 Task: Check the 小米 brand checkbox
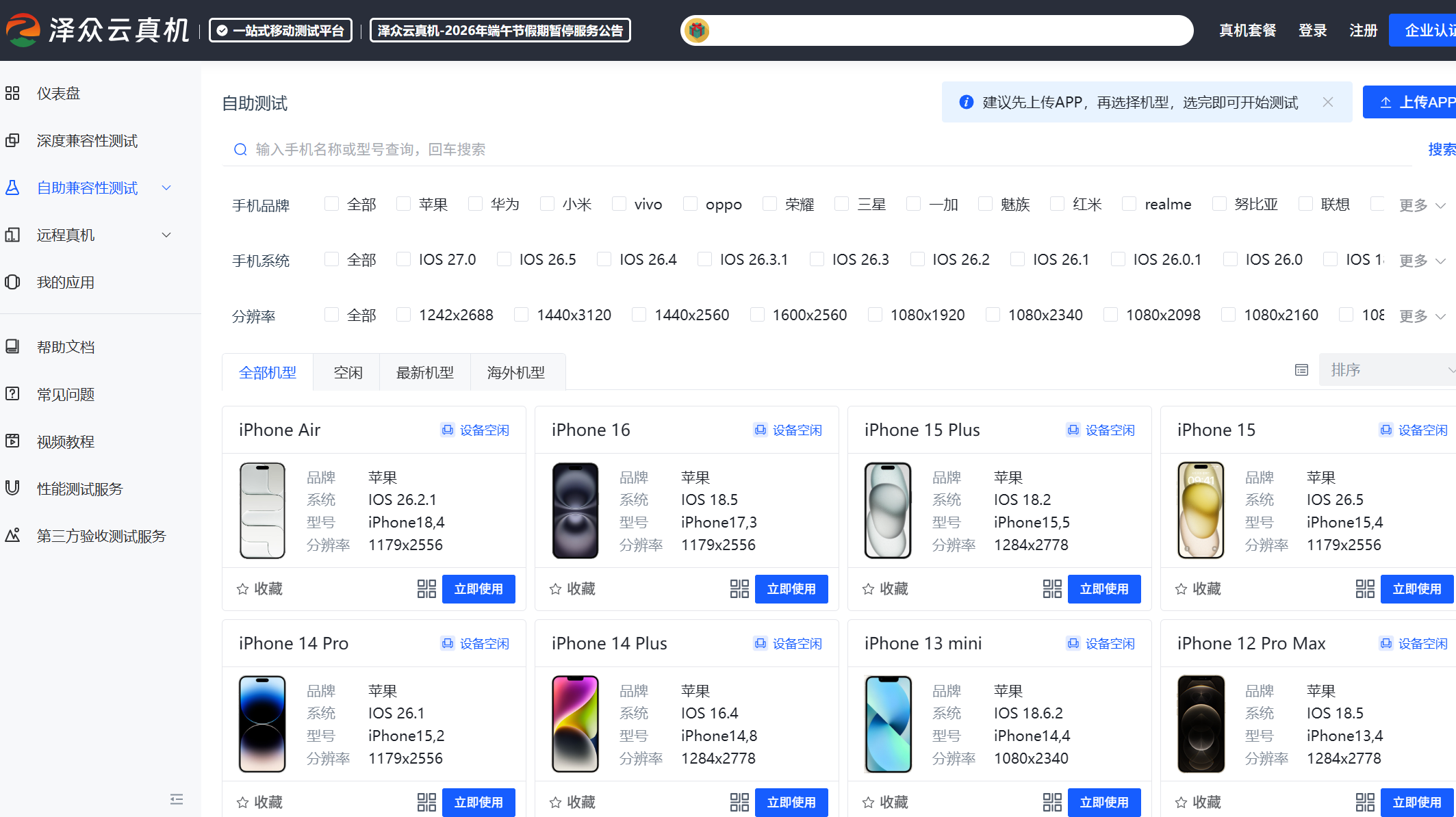tap(548, 204)
